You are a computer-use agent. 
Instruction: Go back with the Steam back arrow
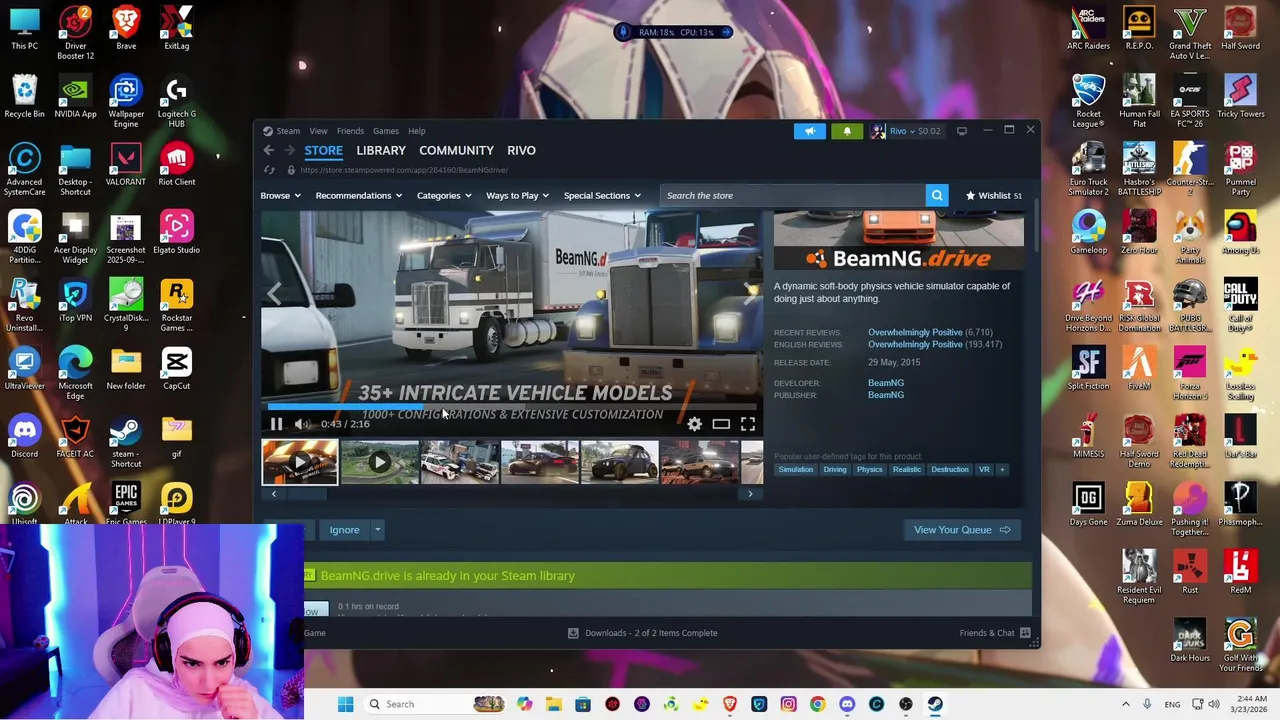click(x=268, y=150)
